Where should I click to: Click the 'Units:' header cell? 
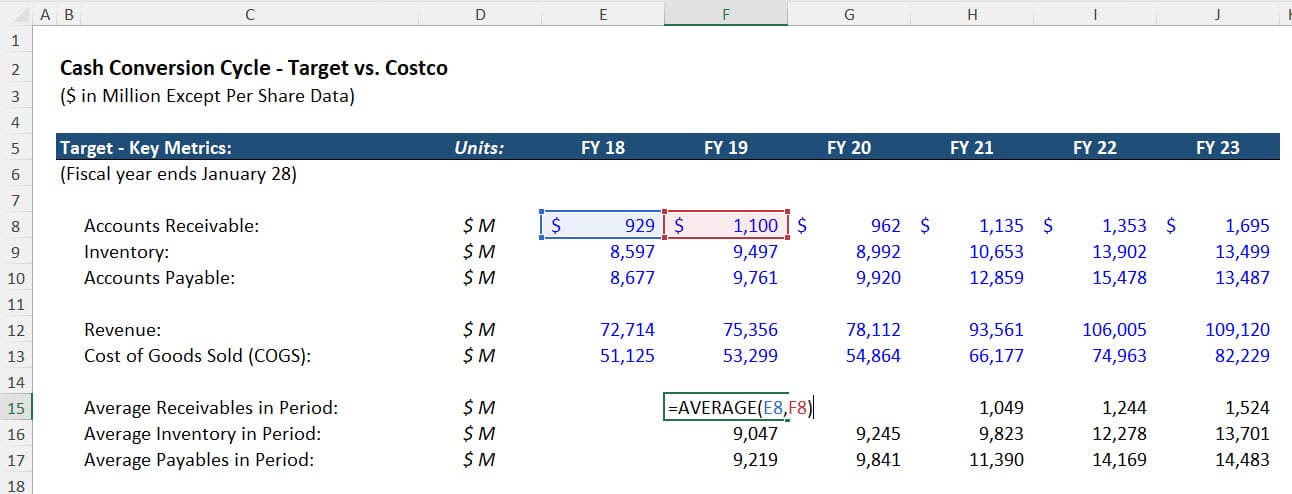(x=480, y=148)
